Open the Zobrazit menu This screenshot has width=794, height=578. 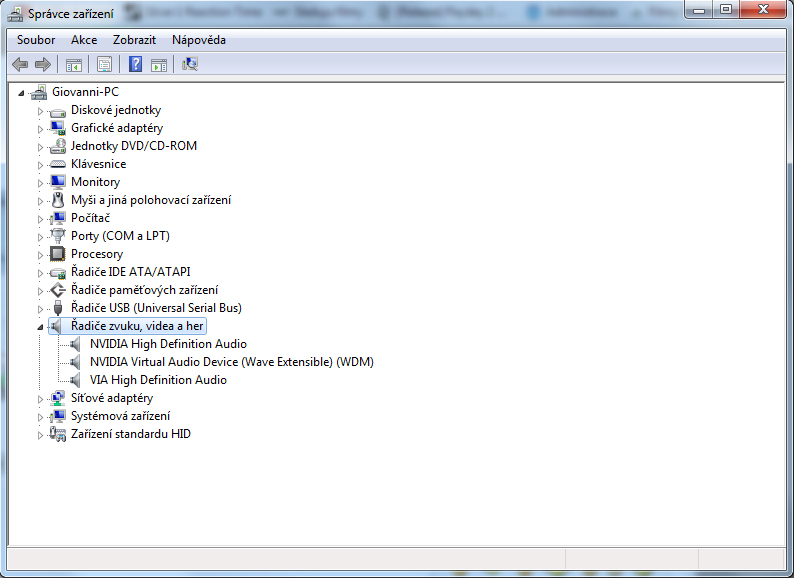pos(134,40)
